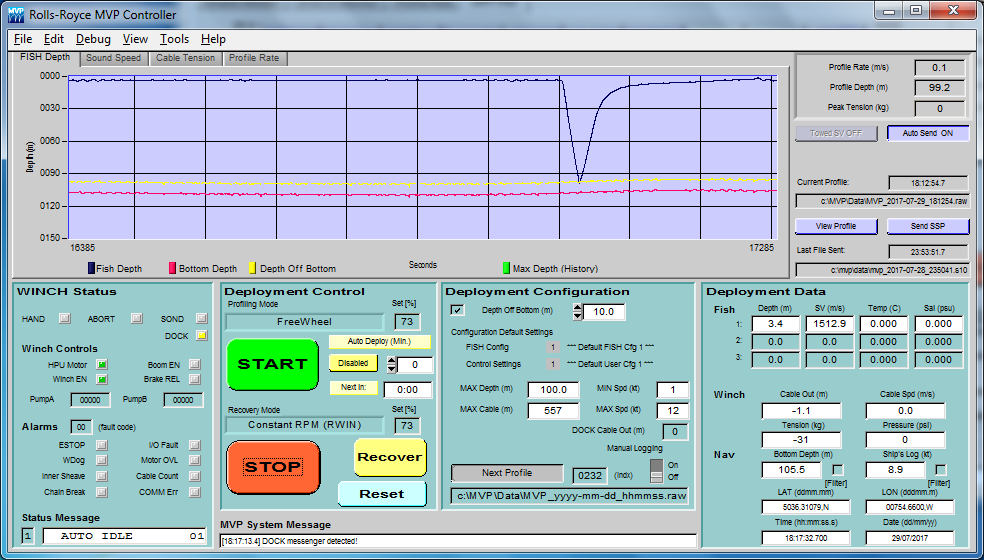984x560 pixels.
Task: Open the Debug menu
Action: click(93, 39)
